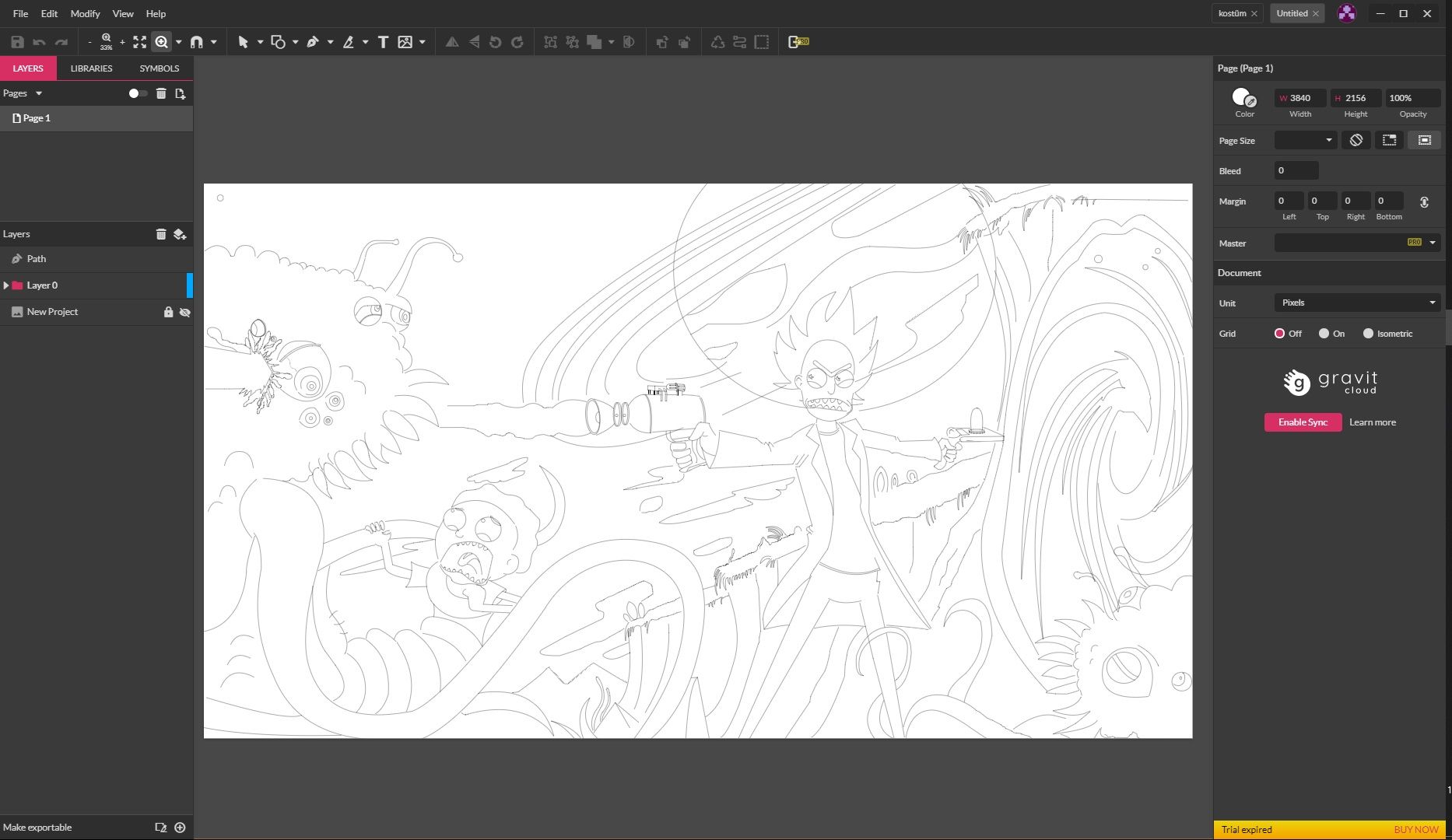Toggle page orientation button

coord(1356,140)
